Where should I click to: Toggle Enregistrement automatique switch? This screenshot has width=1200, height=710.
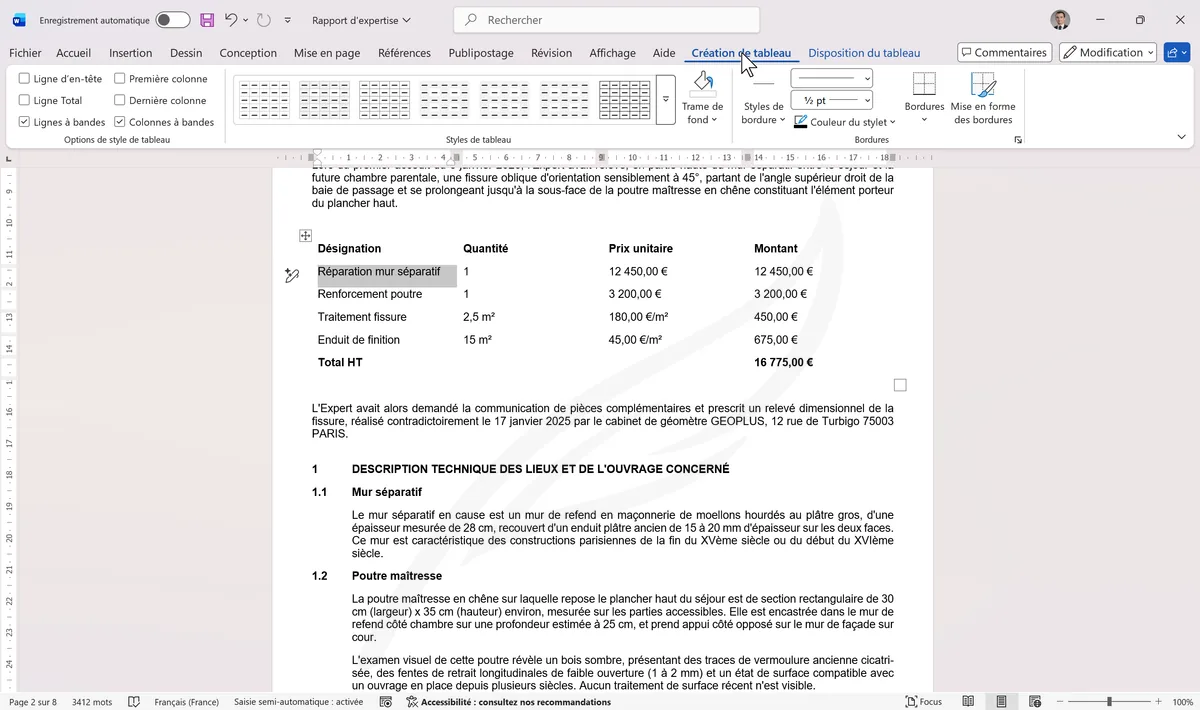click(x=172, y=20)
